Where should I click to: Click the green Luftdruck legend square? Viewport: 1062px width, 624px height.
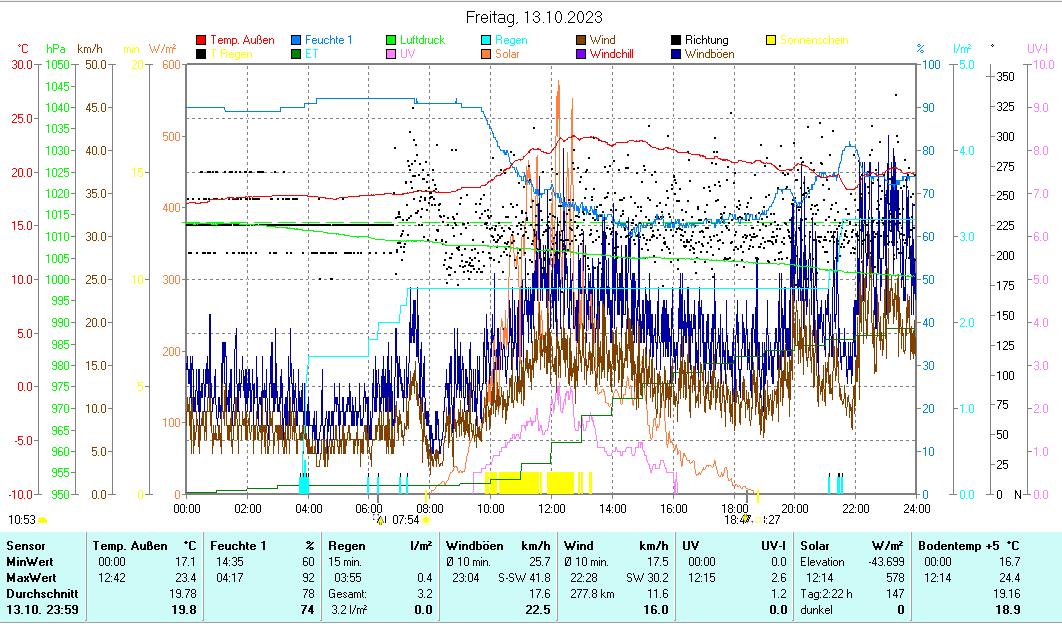392,41
